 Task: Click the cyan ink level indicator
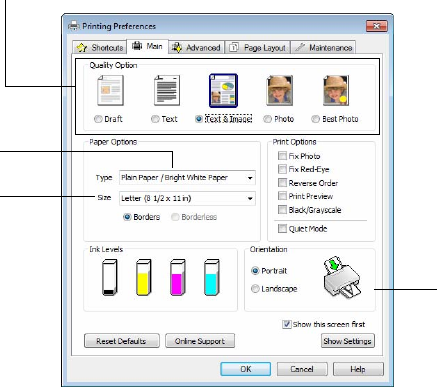point(212,277)
